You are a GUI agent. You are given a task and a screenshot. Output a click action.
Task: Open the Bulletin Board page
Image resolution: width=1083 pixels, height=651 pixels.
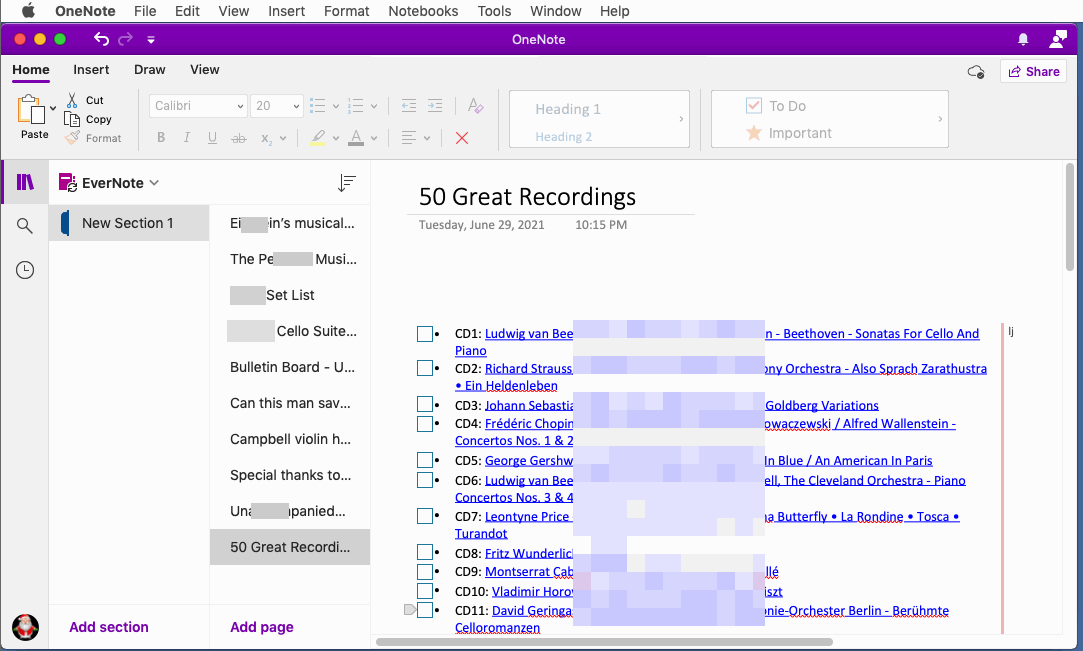click(x=290, y=367)
